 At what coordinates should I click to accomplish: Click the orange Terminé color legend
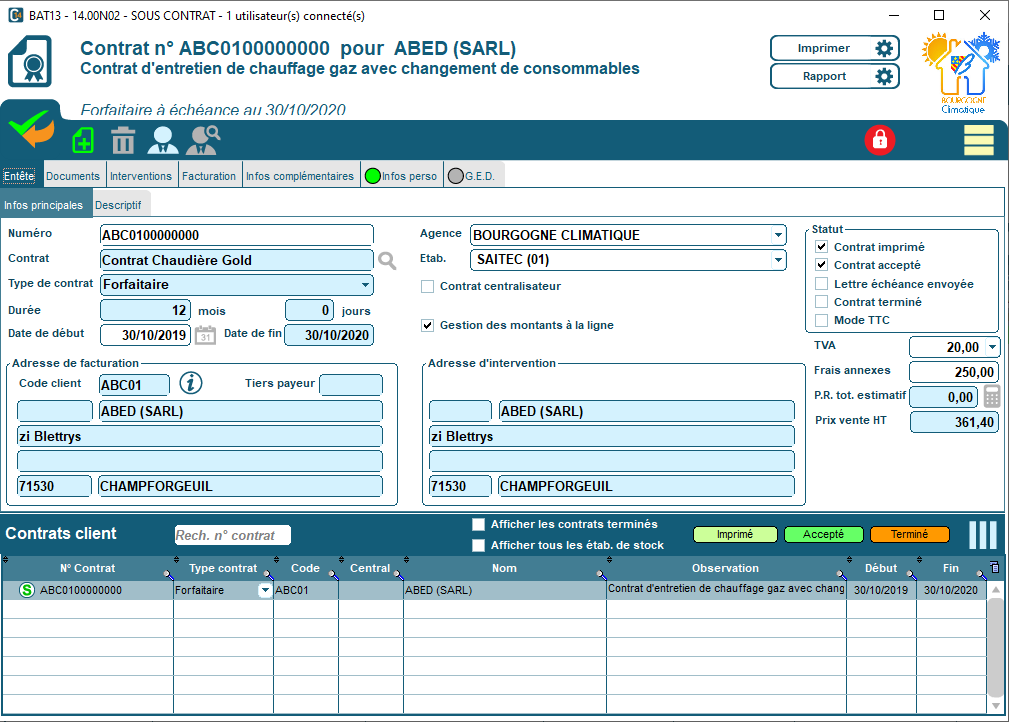909,534
